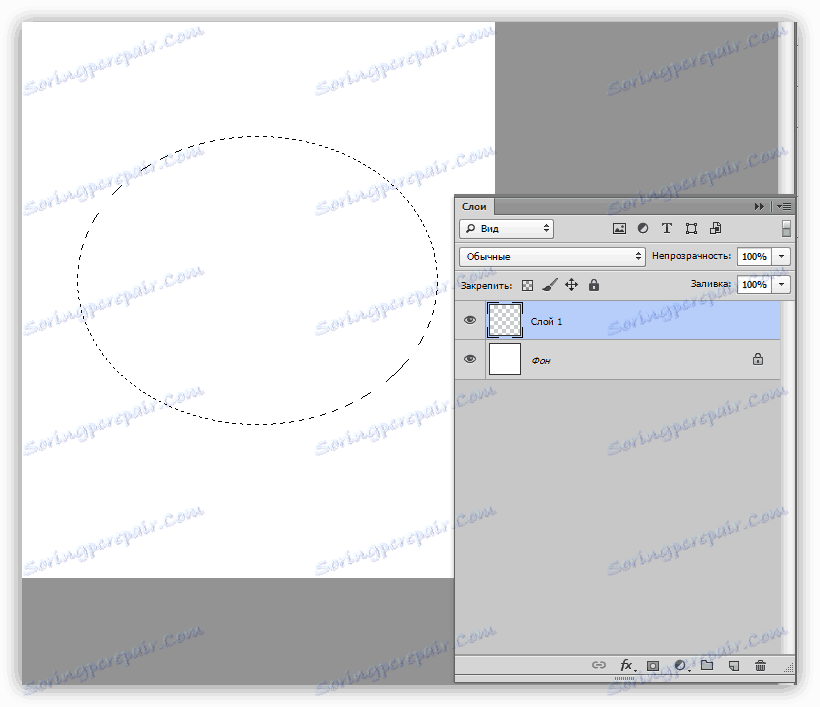Toggle the layer filtering switch

click(x=785, y=229)
